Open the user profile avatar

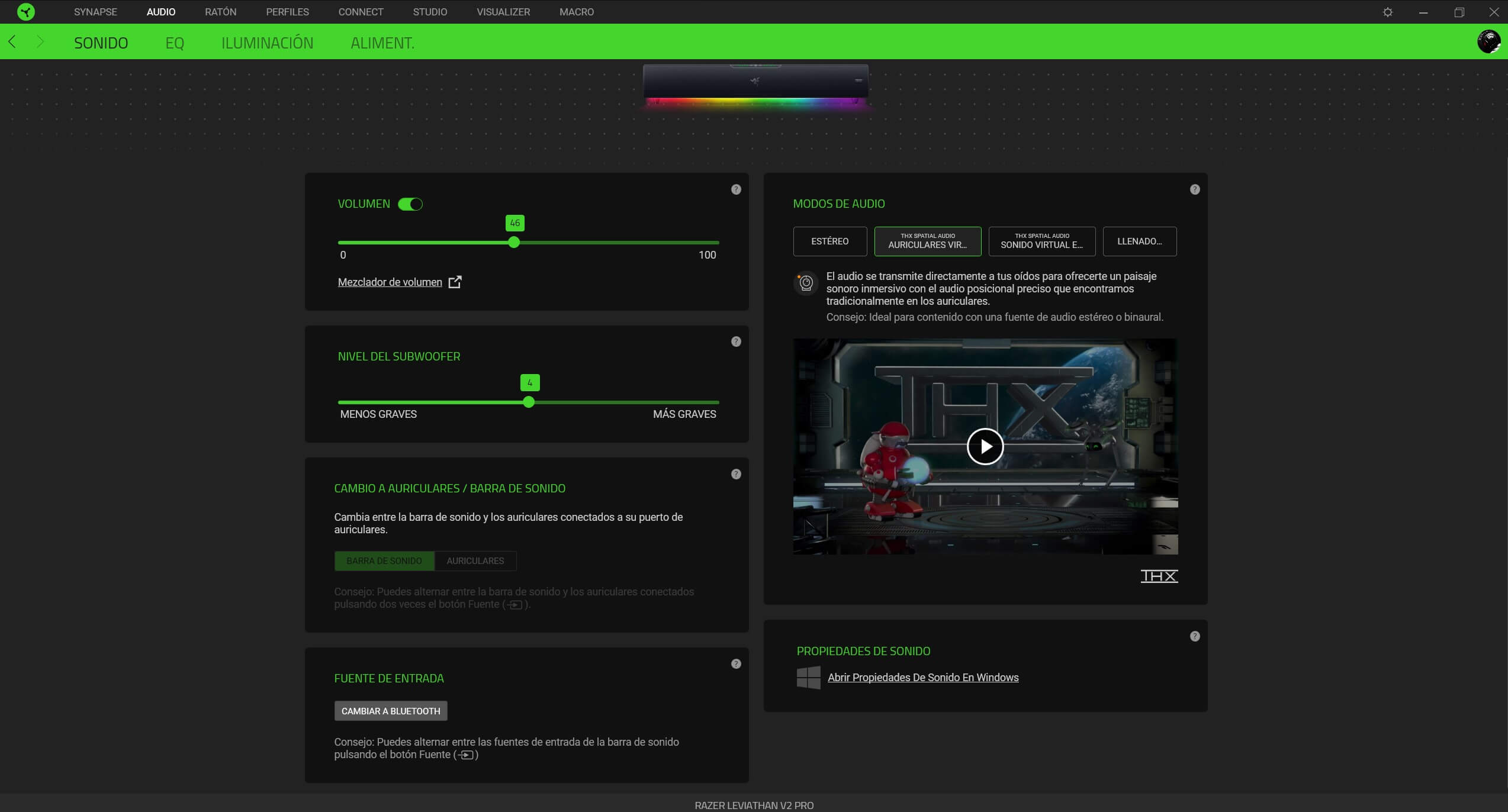1488,41
